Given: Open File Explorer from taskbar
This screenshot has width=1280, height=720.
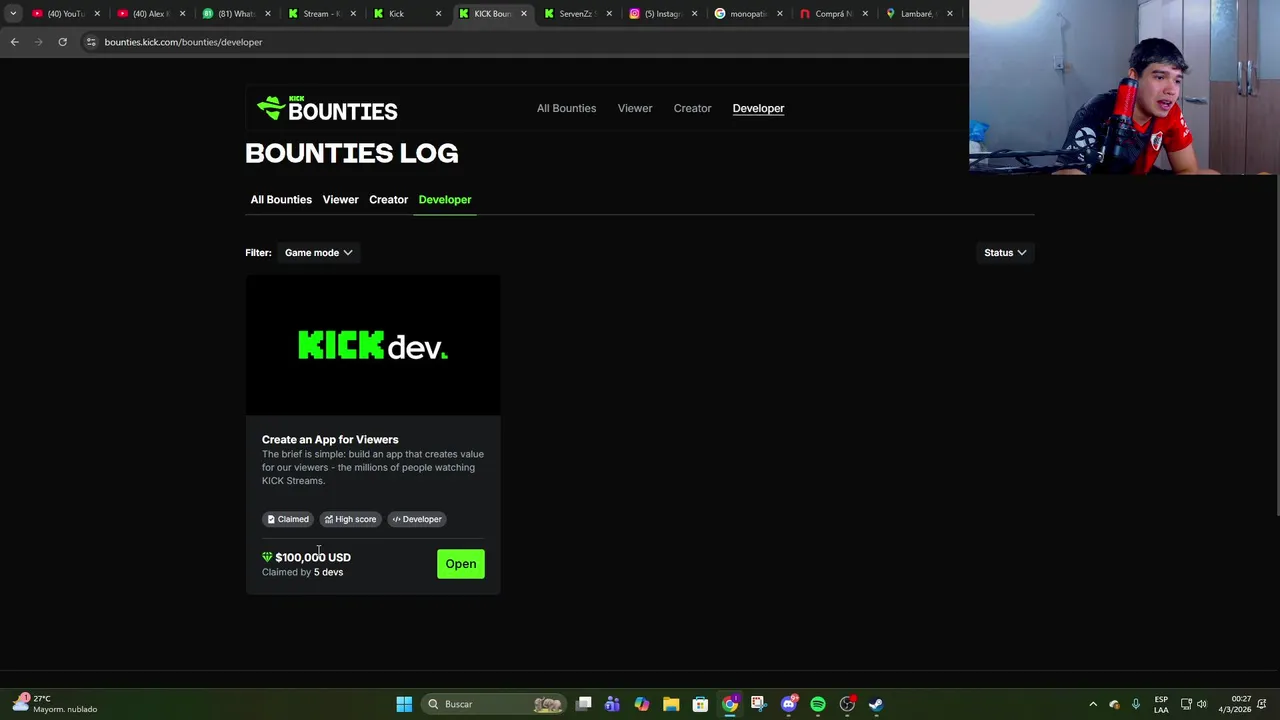Looking at the screenshot, I should click(671, 704).
